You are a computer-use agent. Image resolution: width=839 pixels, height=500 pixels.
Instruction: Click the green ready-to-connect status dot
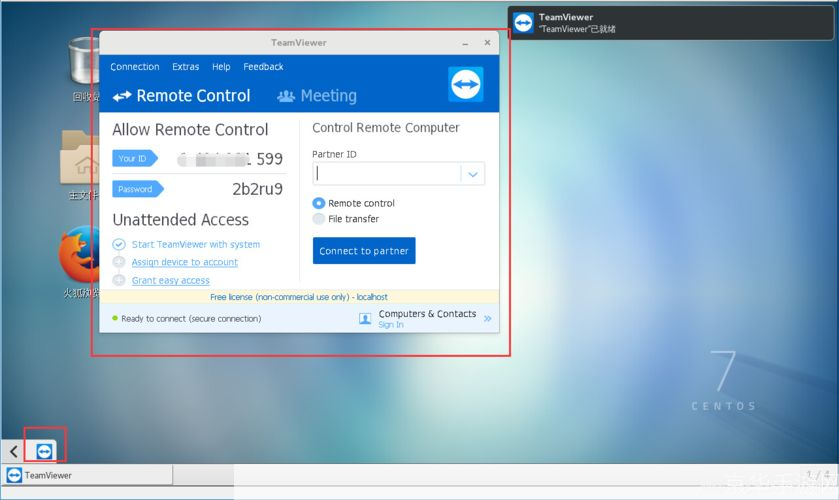(115, 318)
